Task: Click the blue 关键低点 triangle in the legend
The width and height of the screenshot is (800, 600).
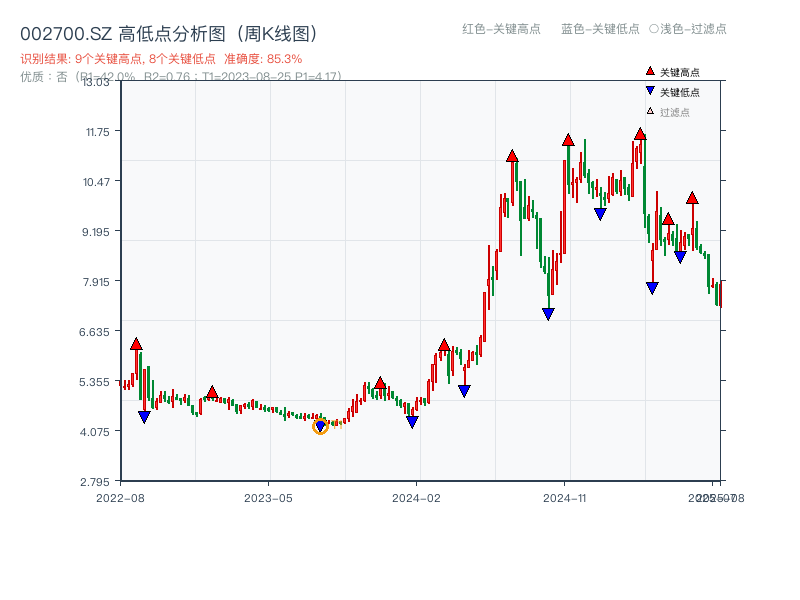Action: tap(650, 91)
